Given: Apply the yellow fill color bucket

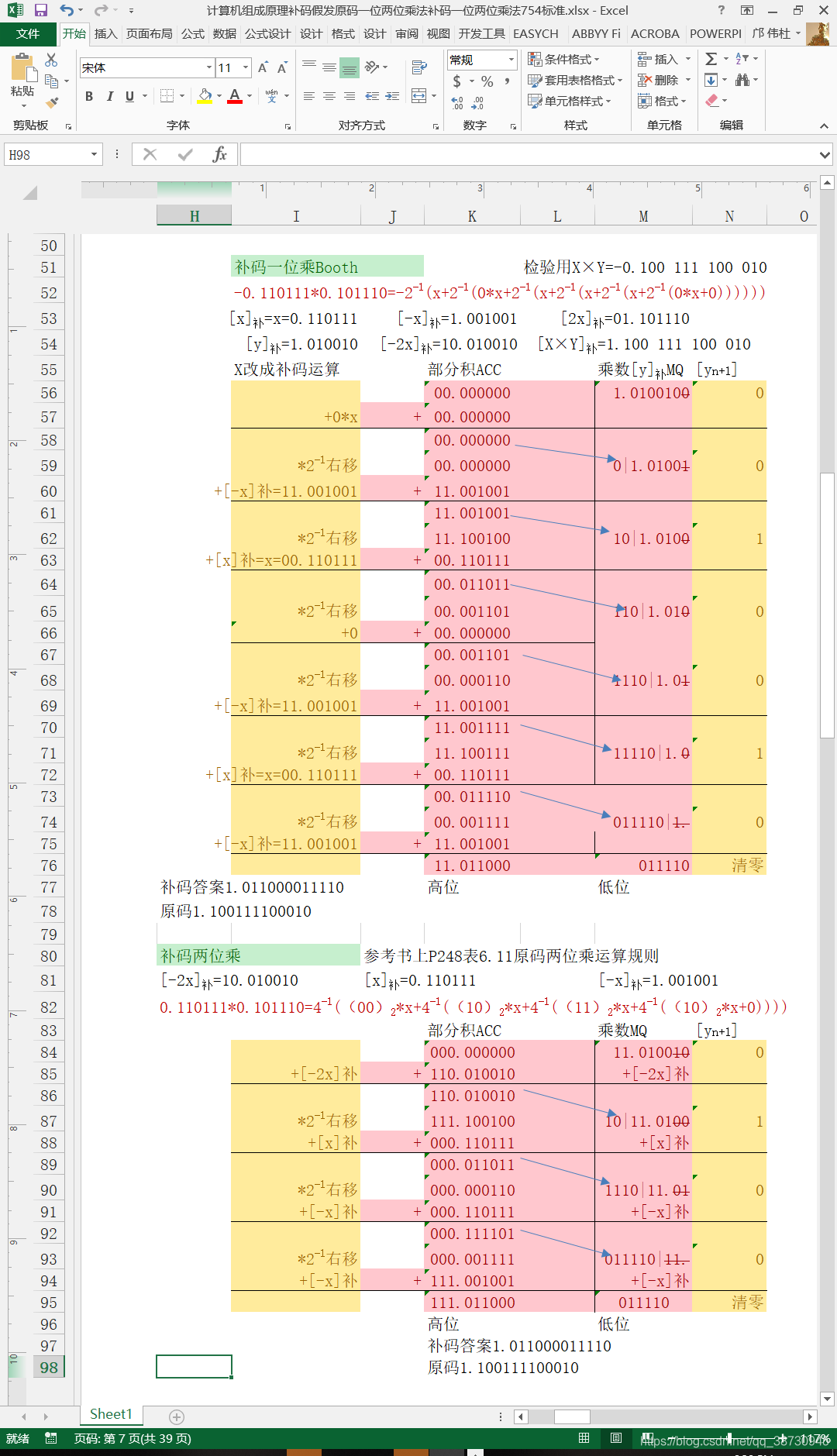Looking at the screenshot, I should pyautogui.click(x=205, y=97).
